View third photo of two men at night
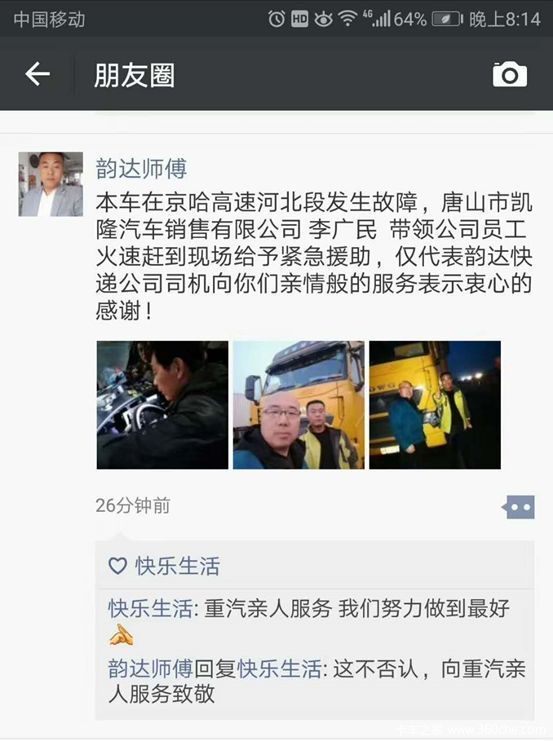 (435, 405)
